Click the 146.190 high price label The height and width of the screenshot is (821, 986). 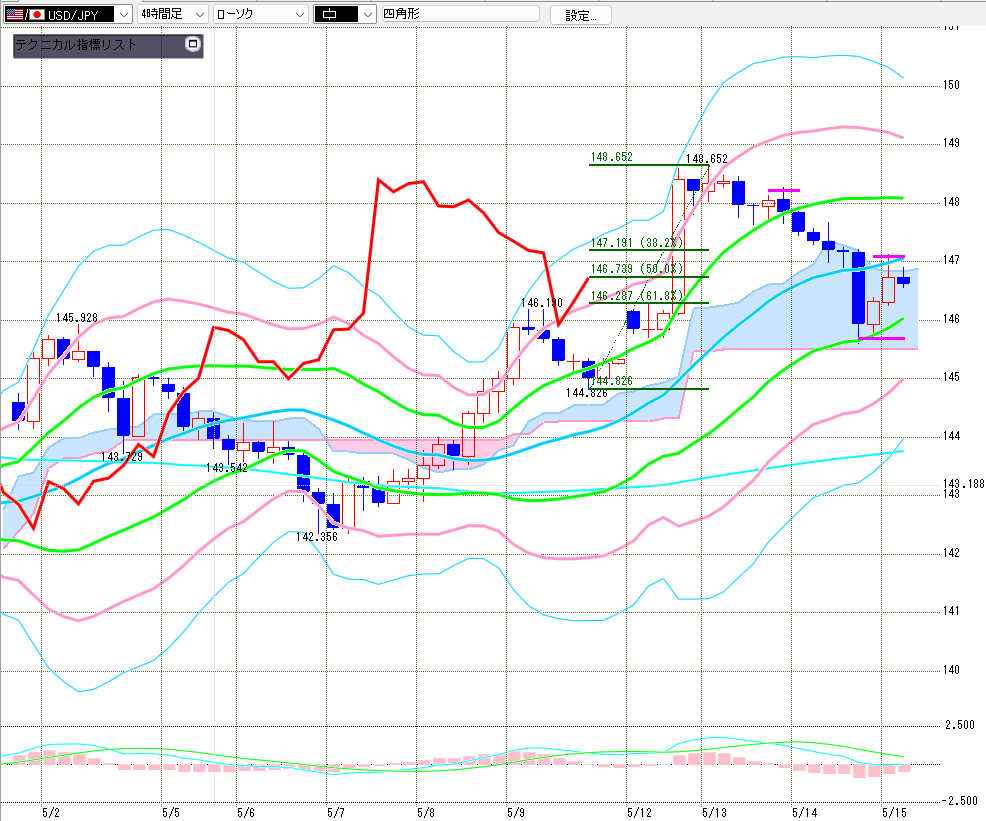point(541,303)
